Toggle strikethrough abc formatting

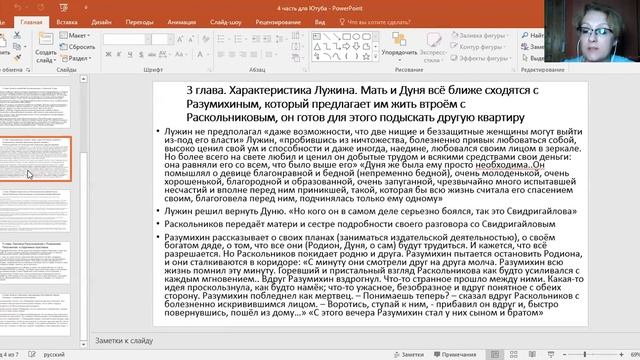152,54
